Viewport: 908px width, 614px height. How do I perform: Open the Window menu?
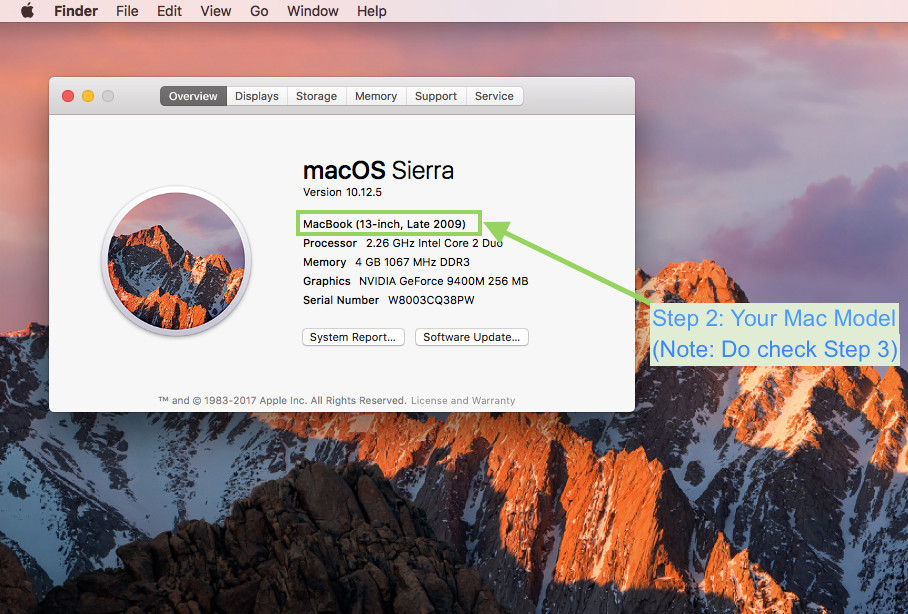pyautogui.click(x=313, y=11)
